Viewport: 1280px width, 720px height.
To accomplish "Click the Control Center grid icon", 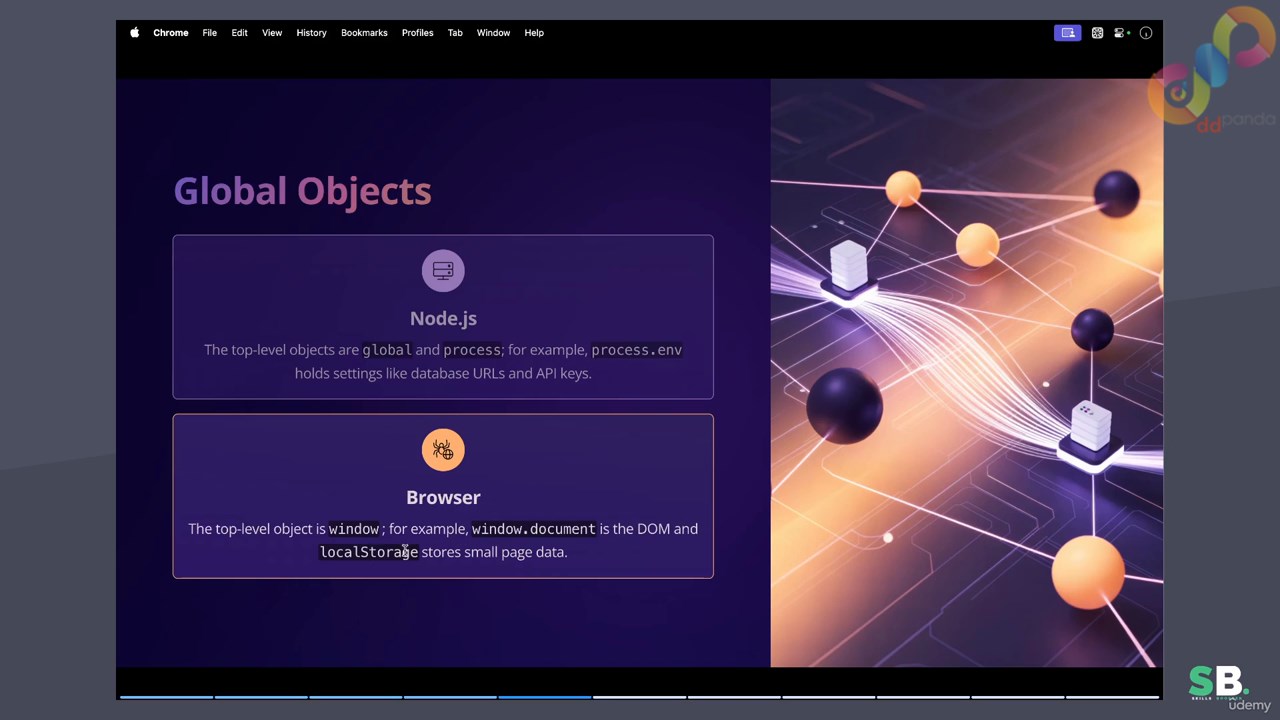I will 1097,33.
